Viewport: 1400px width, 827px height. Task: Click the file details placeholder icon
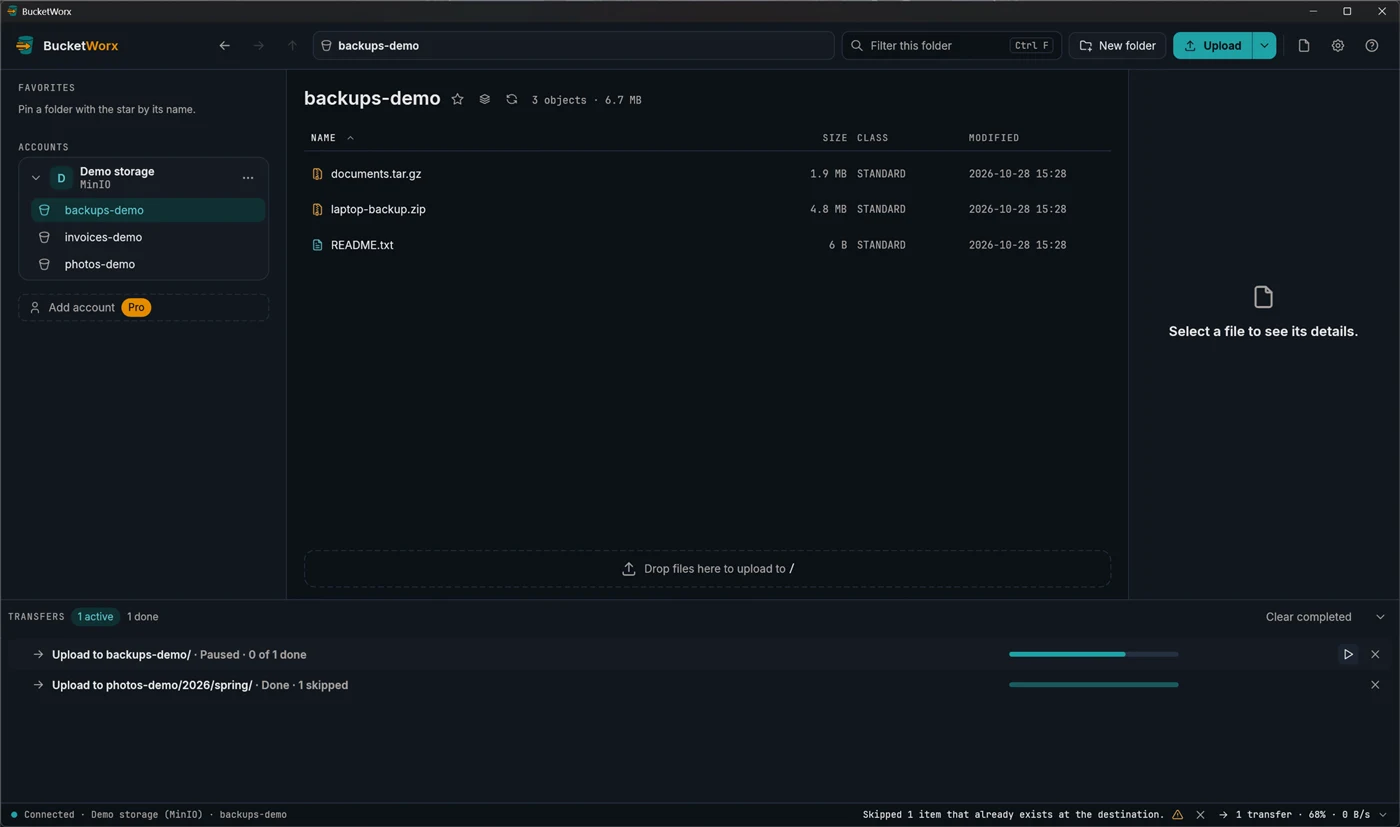coord(1263,297)
